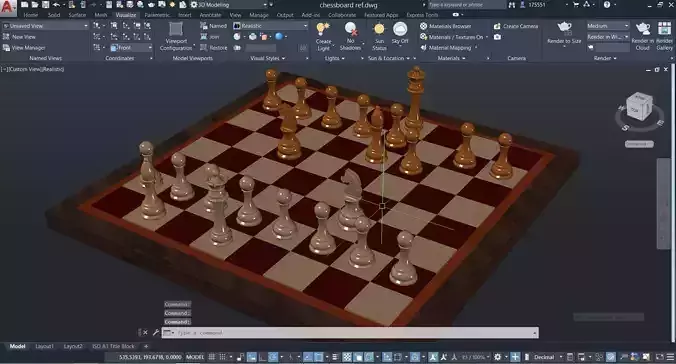The height and width of the screenshot is (364, 676).
Task: Toggle the grid display in status bar
Action: [x=212, y=357]
